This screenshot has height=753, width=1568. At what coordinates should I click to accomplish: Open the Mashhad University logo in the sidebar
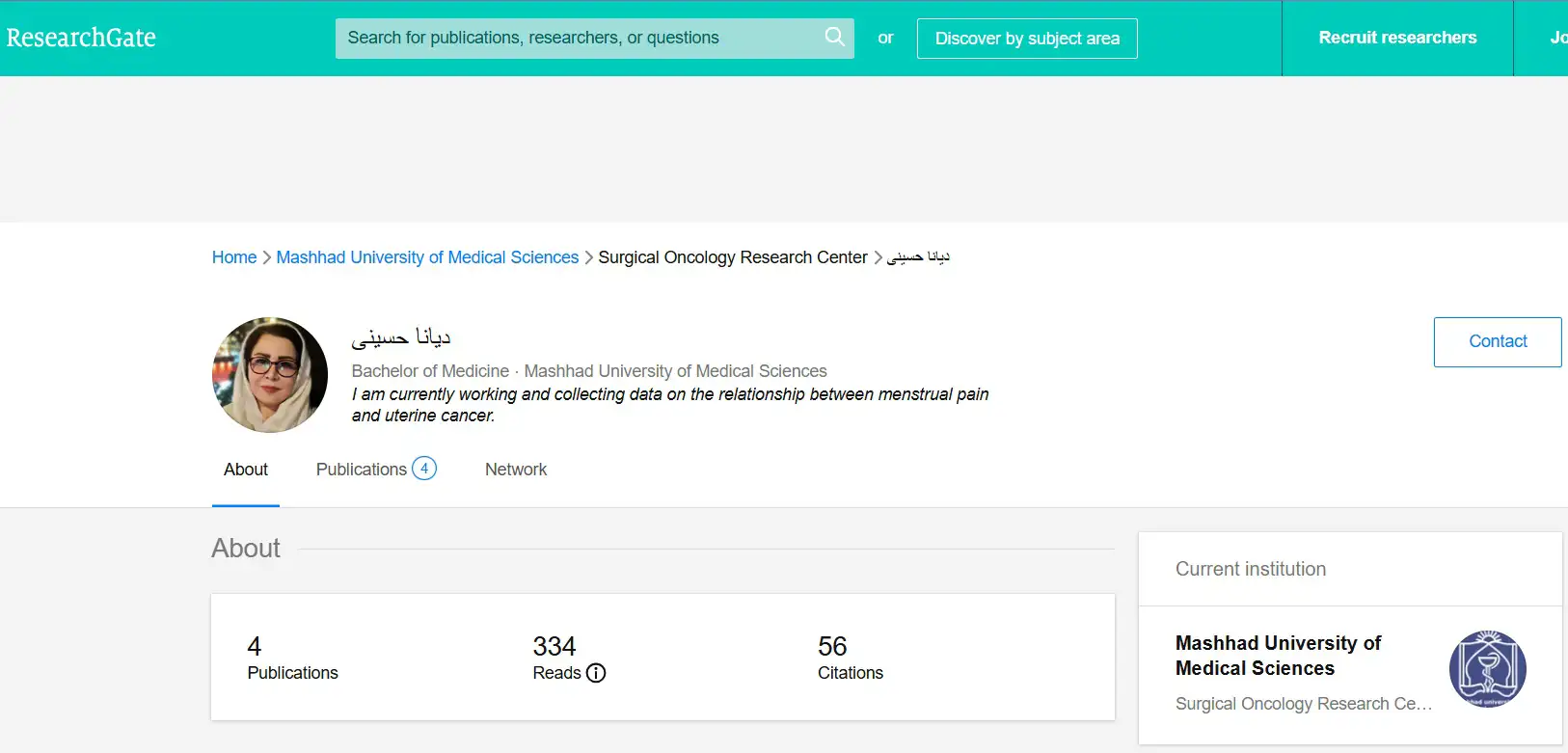1487,669
